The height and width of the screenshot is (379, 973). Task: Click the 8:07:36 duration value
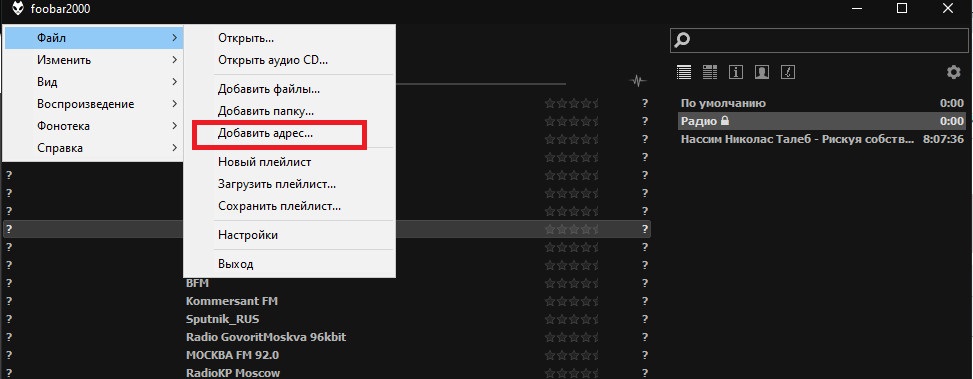tap(943, 140)
